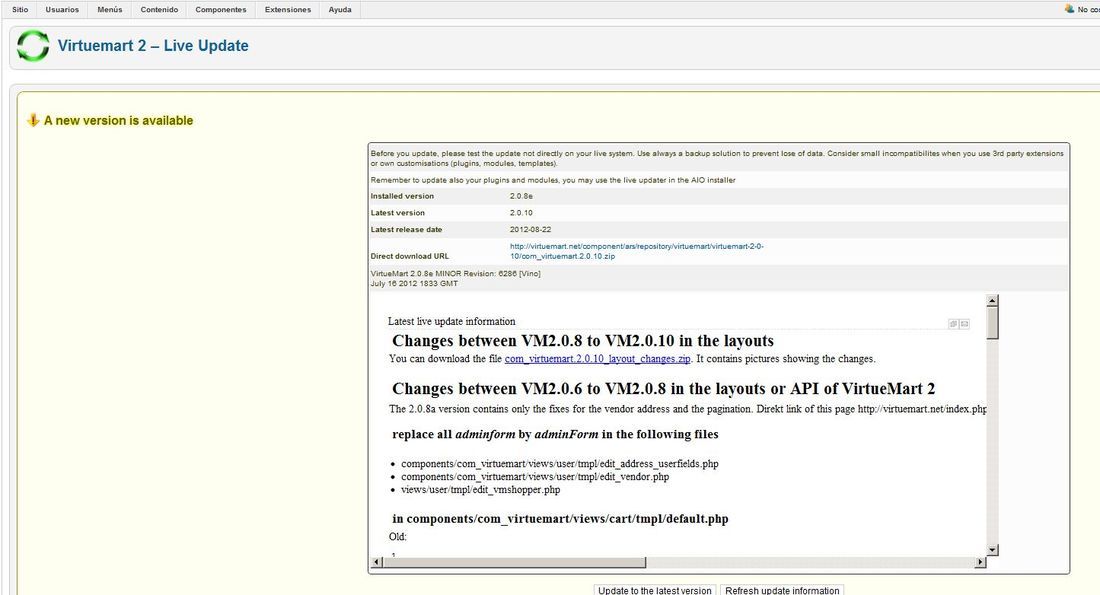Click the new version warning icon

point(33,121)
